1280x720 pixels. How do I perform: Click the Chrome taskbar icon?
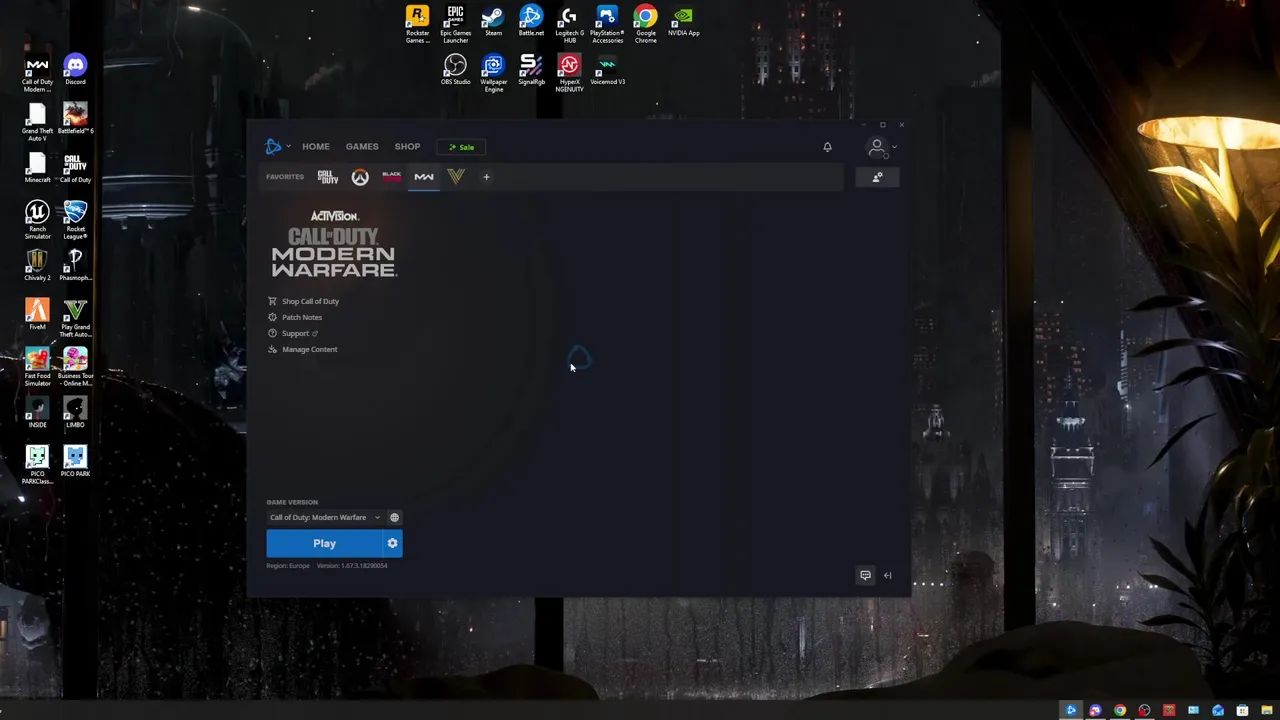(x=1120, y=710)
